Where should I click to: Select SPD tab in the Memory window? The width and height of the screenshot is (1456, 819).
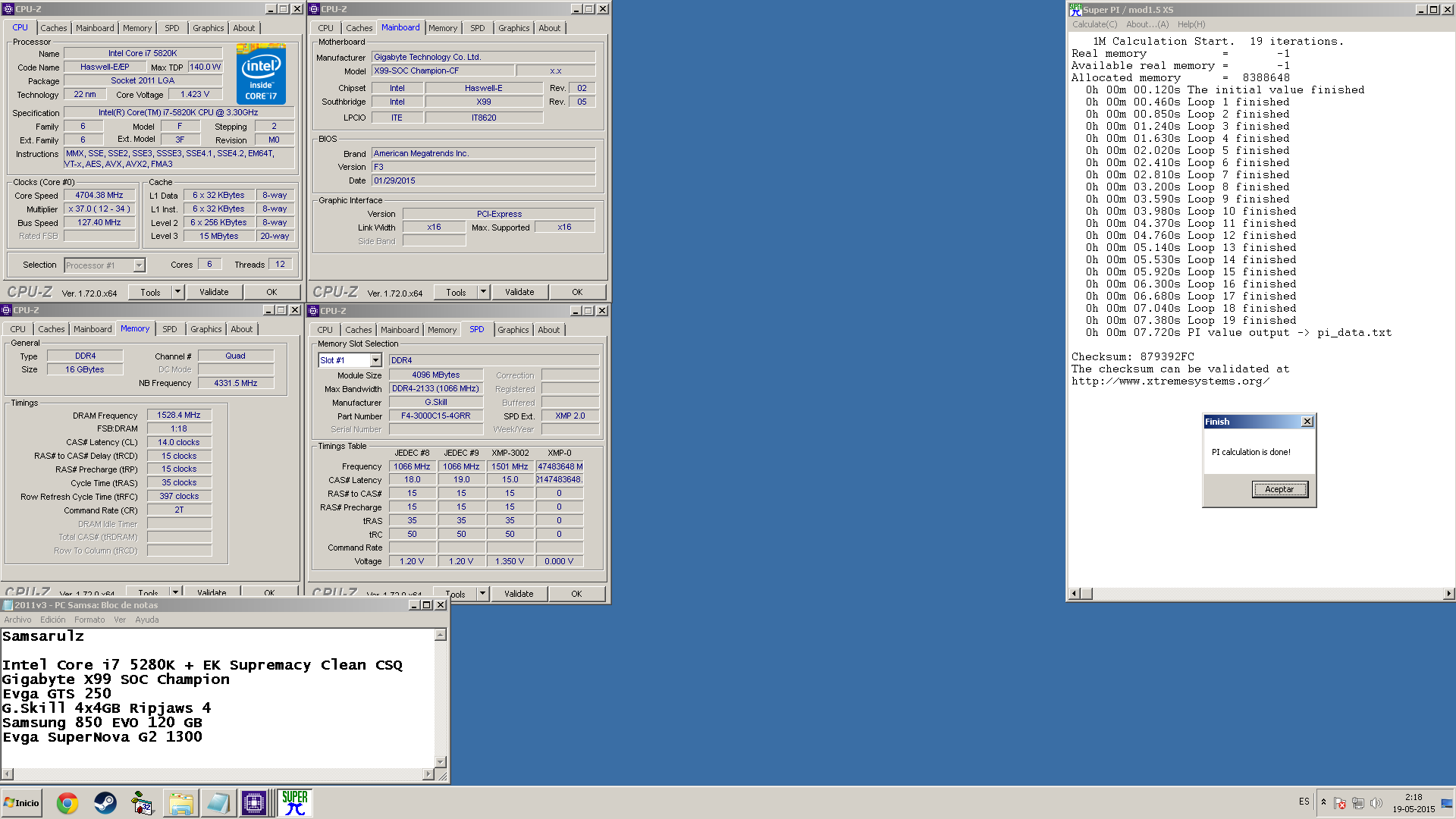click(170, 329)
